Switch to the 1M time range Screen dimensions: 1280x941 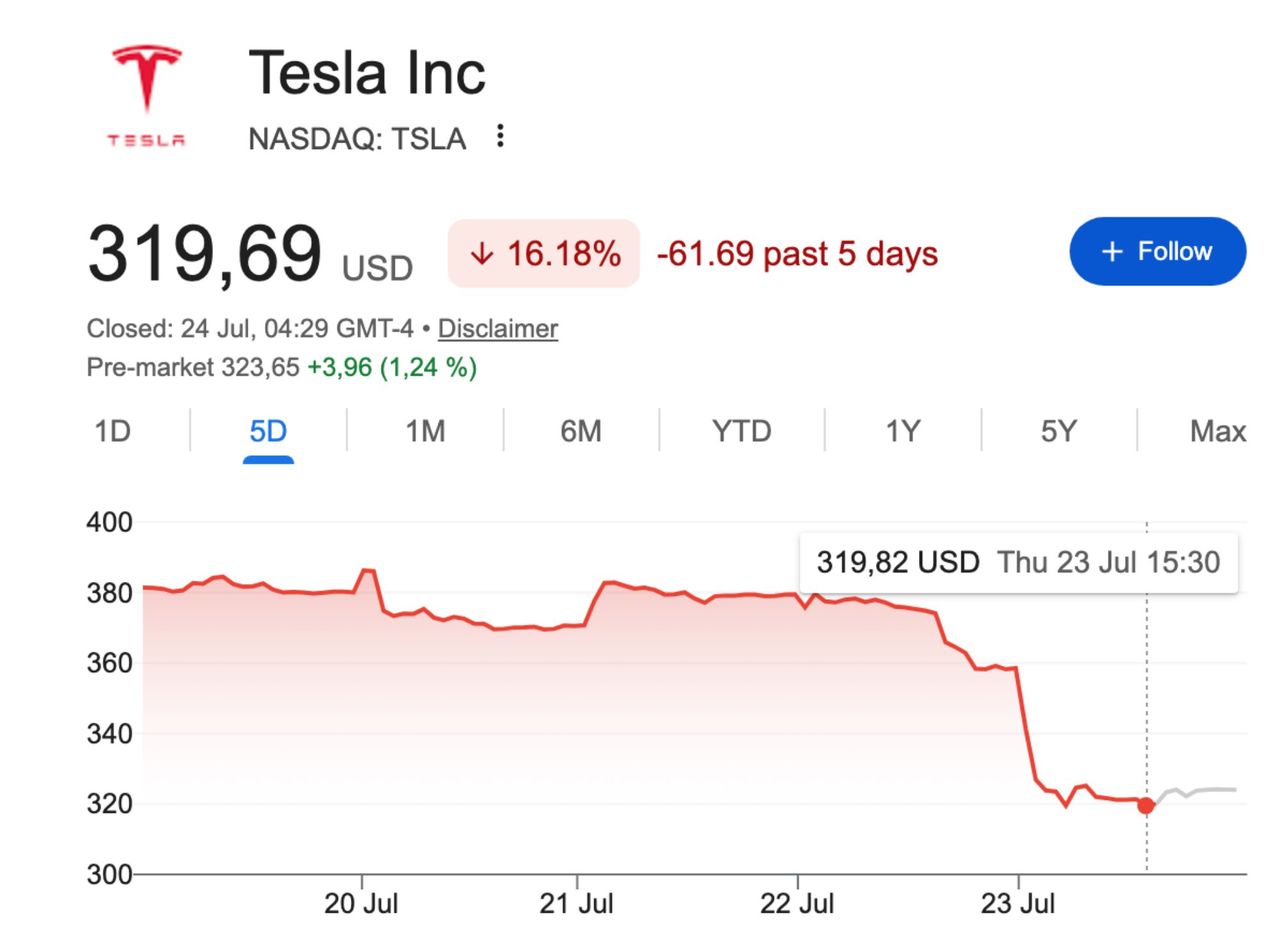coord(425,431)
